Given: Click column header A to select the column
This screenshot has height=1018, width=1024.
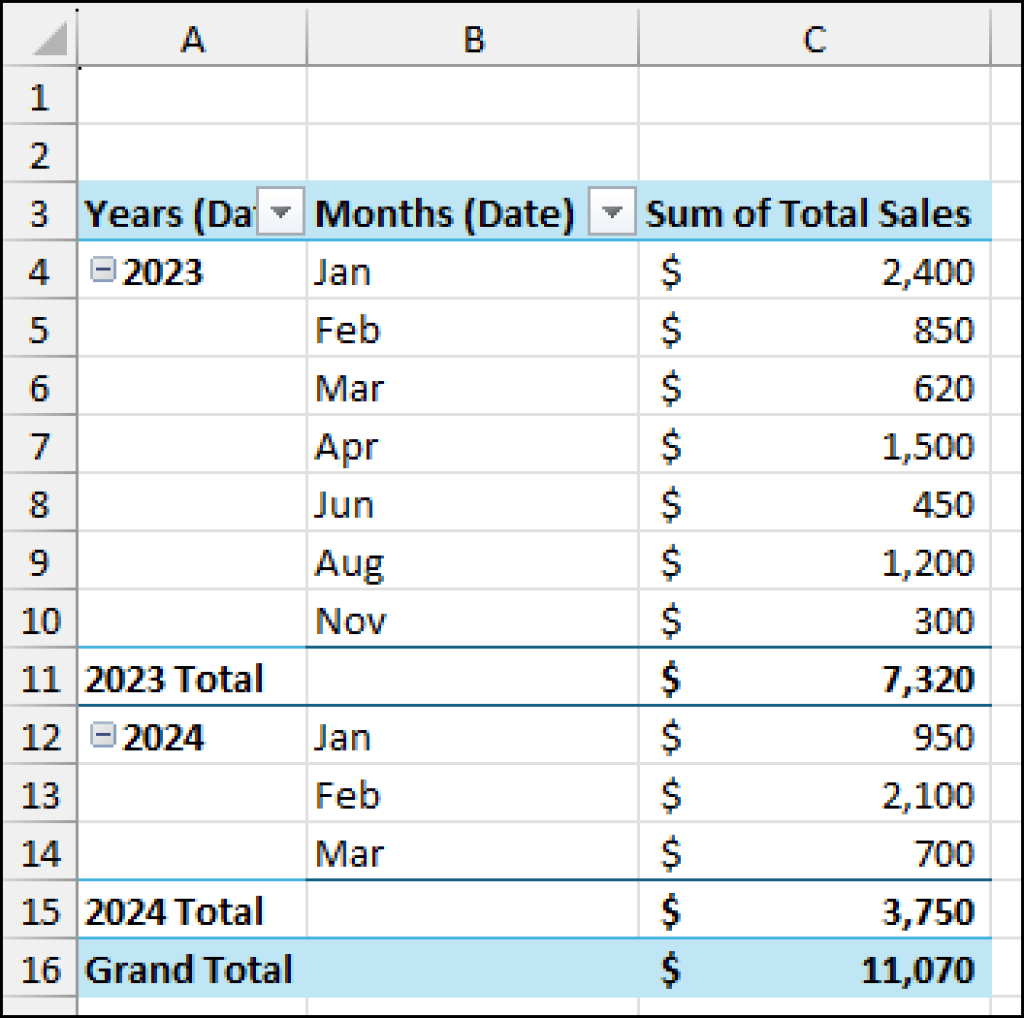Looking at the screenshot, I should 192,40.
